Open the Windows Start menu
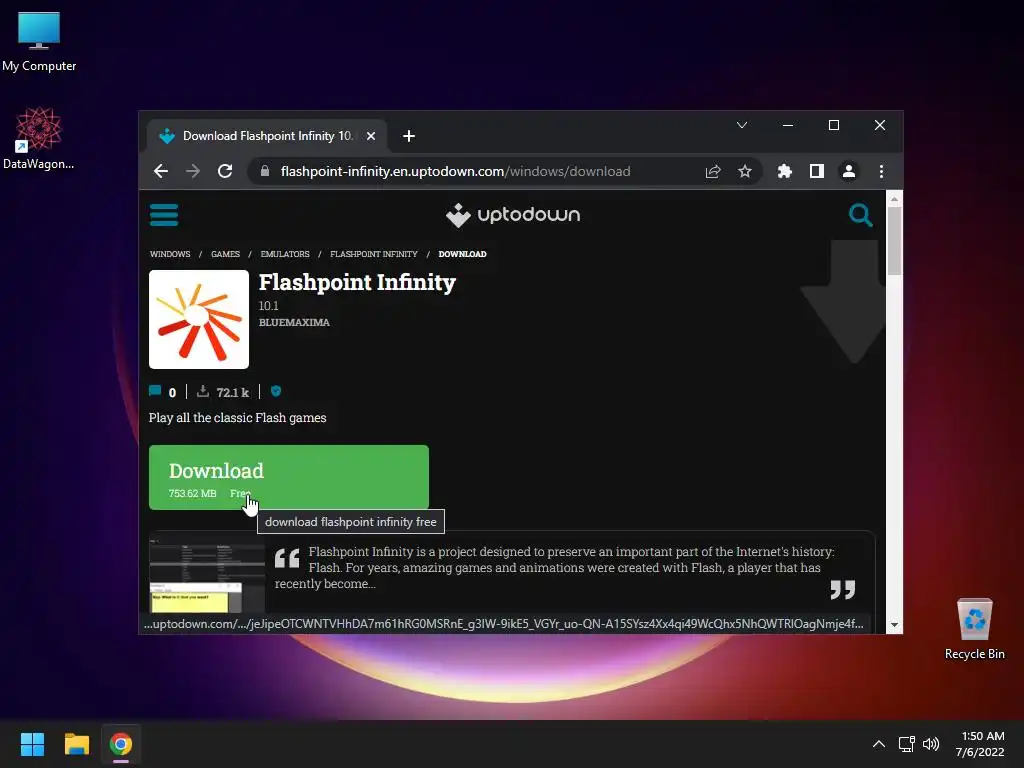The width and height of the screenshot is (1024, 768). (32, 744)
